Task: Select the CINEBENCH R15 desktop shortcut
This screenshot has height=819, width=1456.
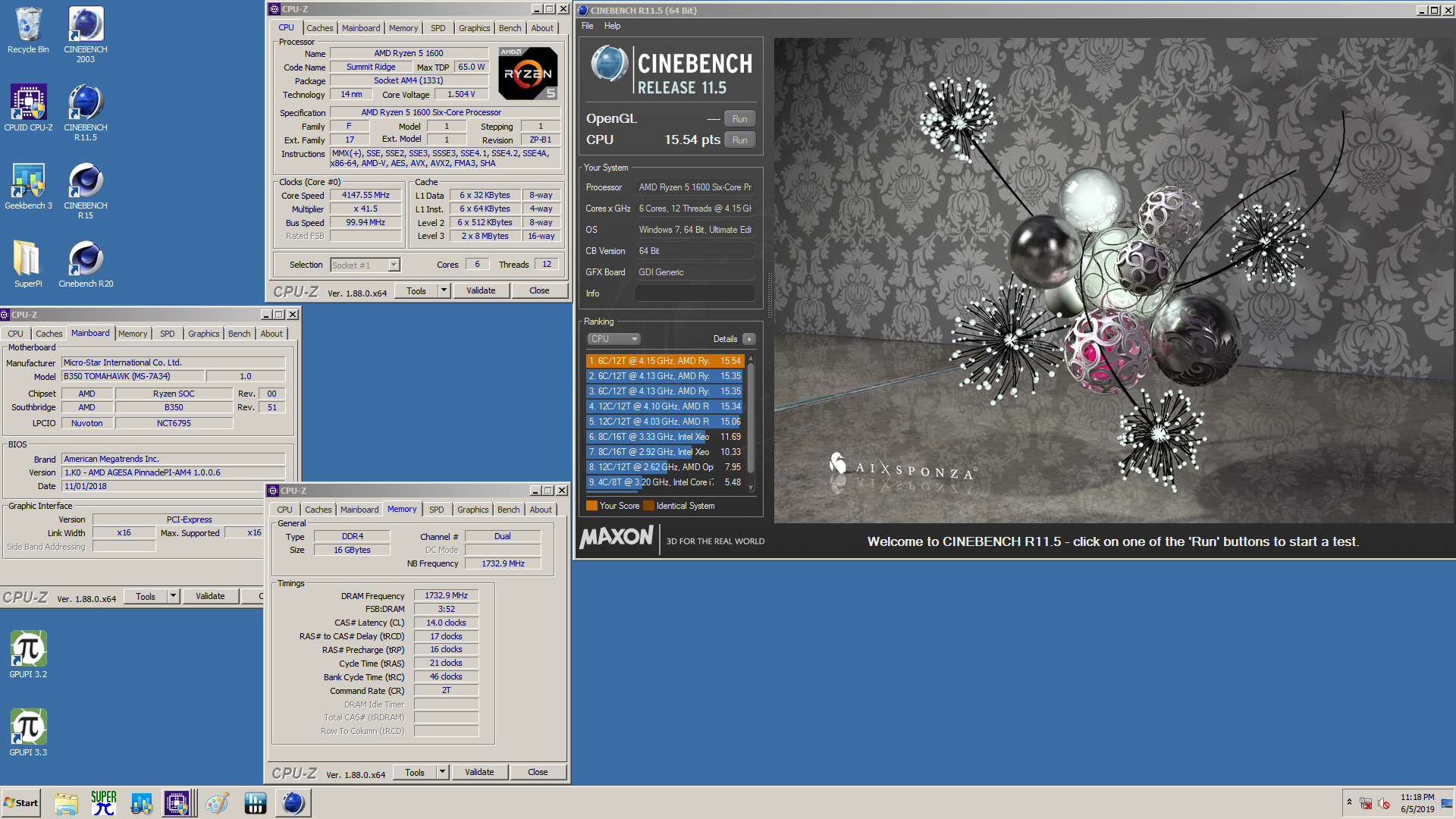Action: 86,191
